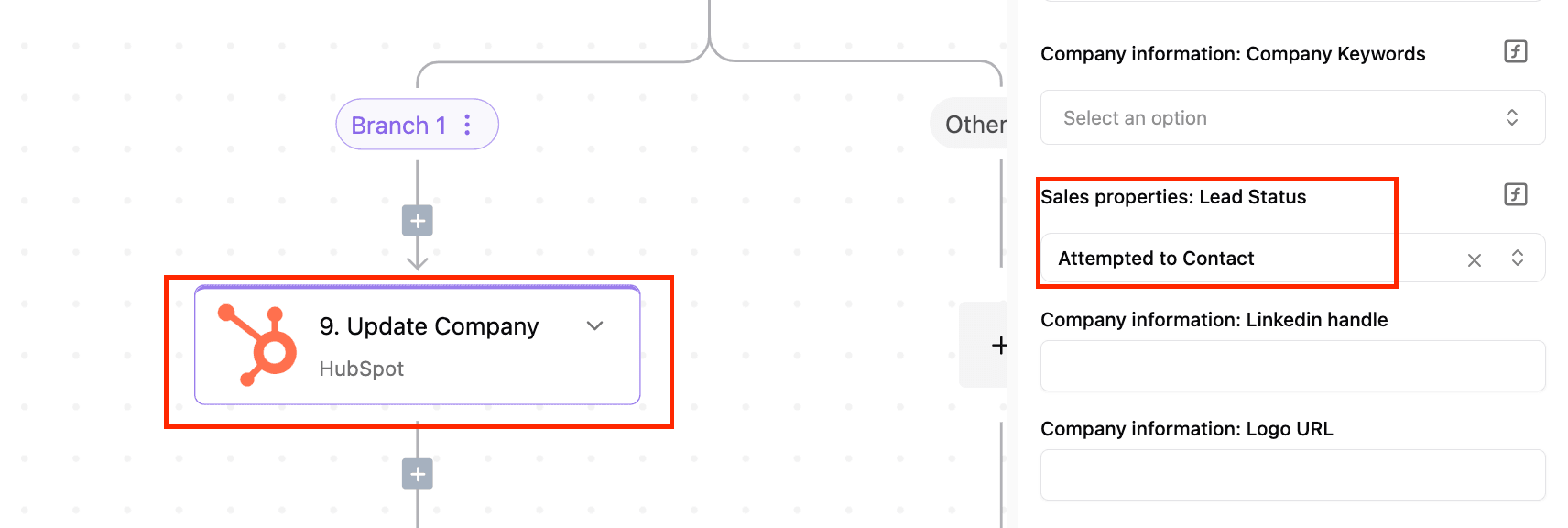Click into the Linkedin handle field
Screen dimensions: 1568x528
tap(1292, 366)
